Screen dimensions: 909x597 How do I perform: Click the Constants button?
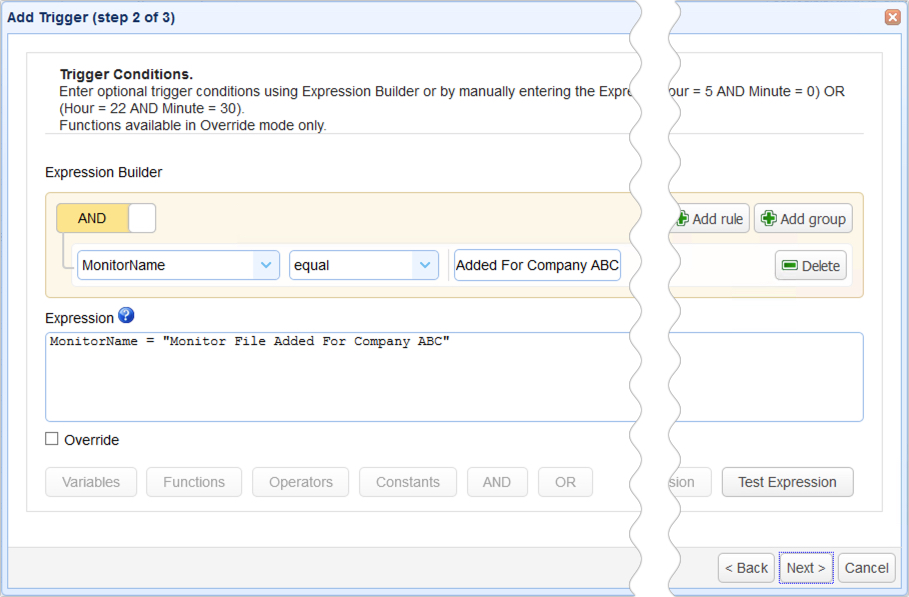(x=407, y=481)
